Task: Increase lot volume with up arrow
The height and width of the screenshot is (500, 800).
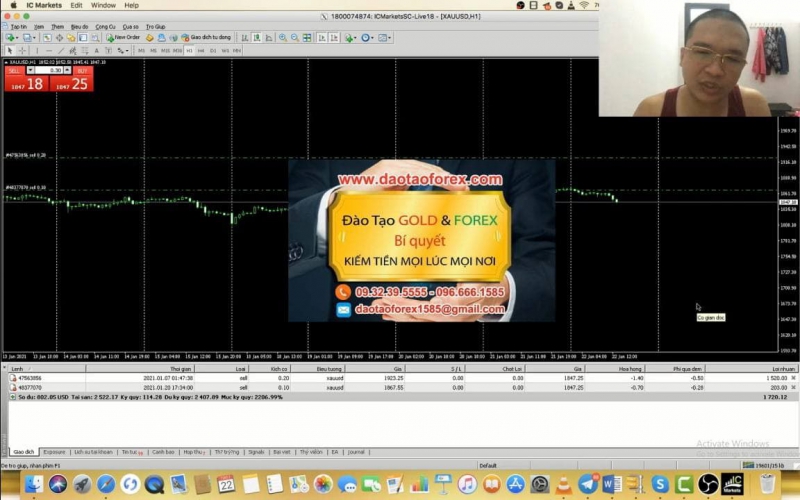Action: [67, 70]
